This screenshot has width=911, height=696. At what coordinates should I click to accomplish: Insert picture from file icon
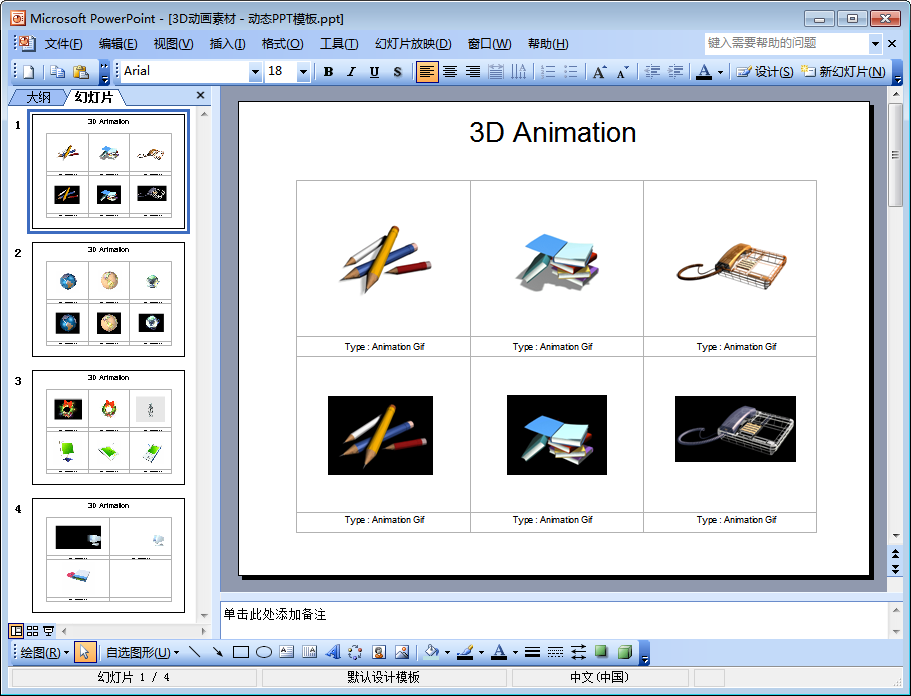(x=402, y=652)
